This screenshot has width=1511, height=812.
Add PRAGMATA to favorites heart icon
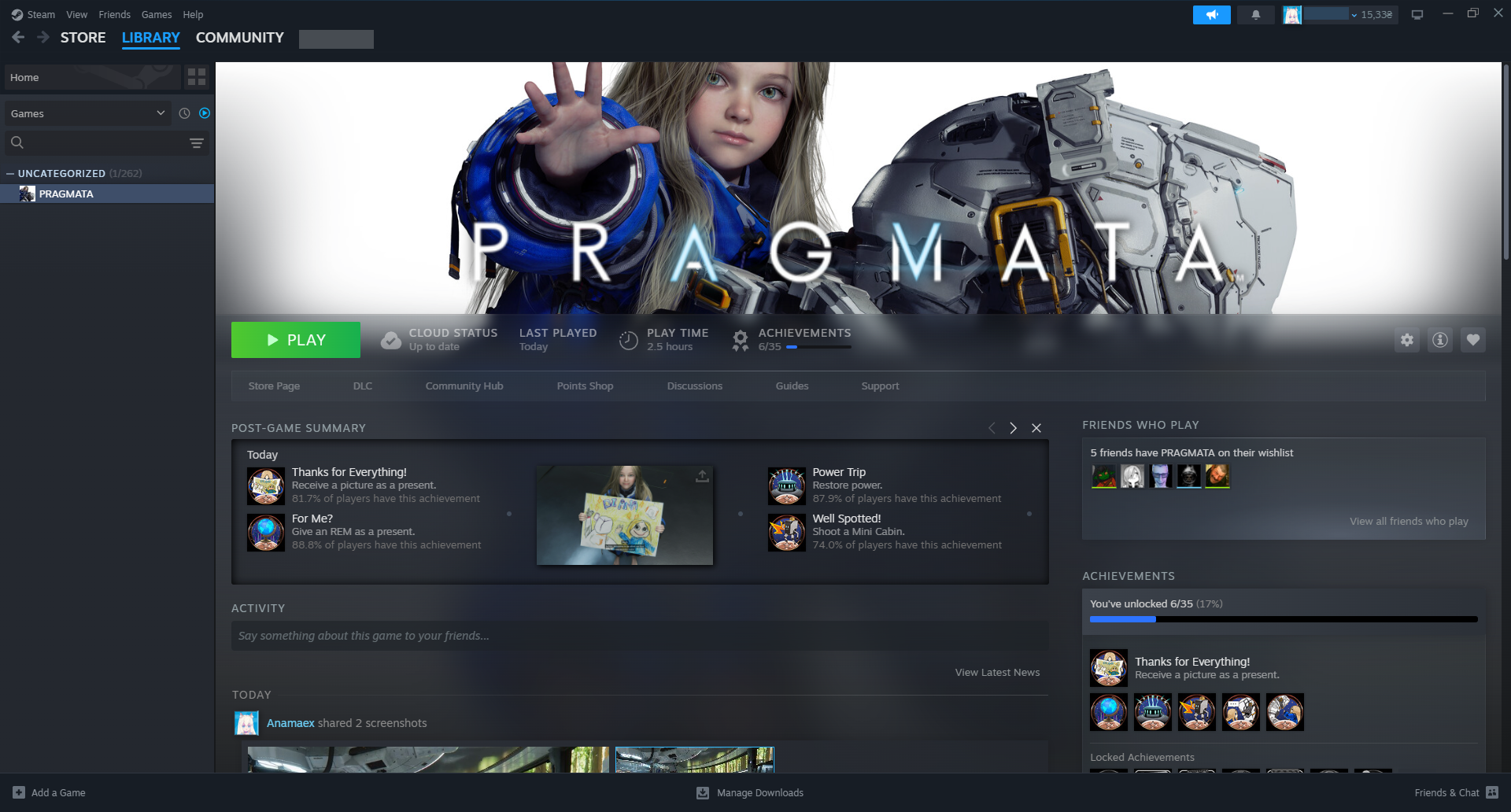pyautogui.click(x=1473, y=340)
